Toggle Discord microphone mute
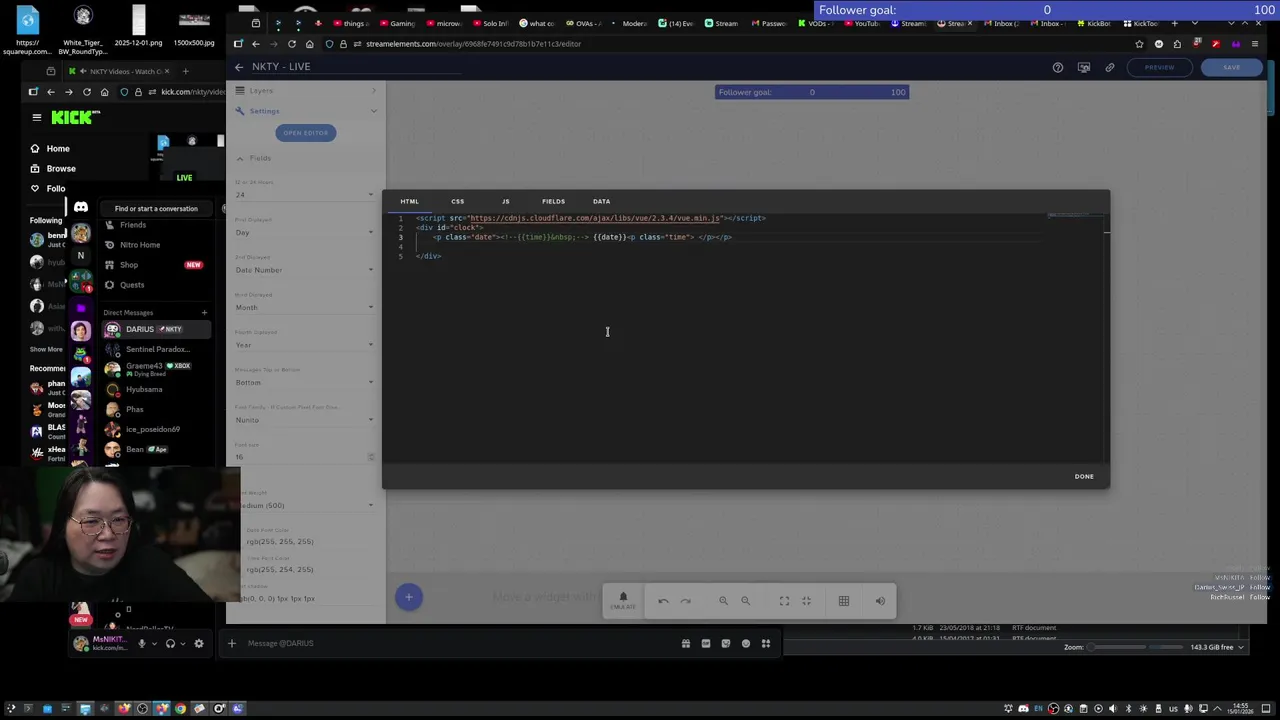The height and width of the screenshot is (720, 1280). (x=142, y=643)
